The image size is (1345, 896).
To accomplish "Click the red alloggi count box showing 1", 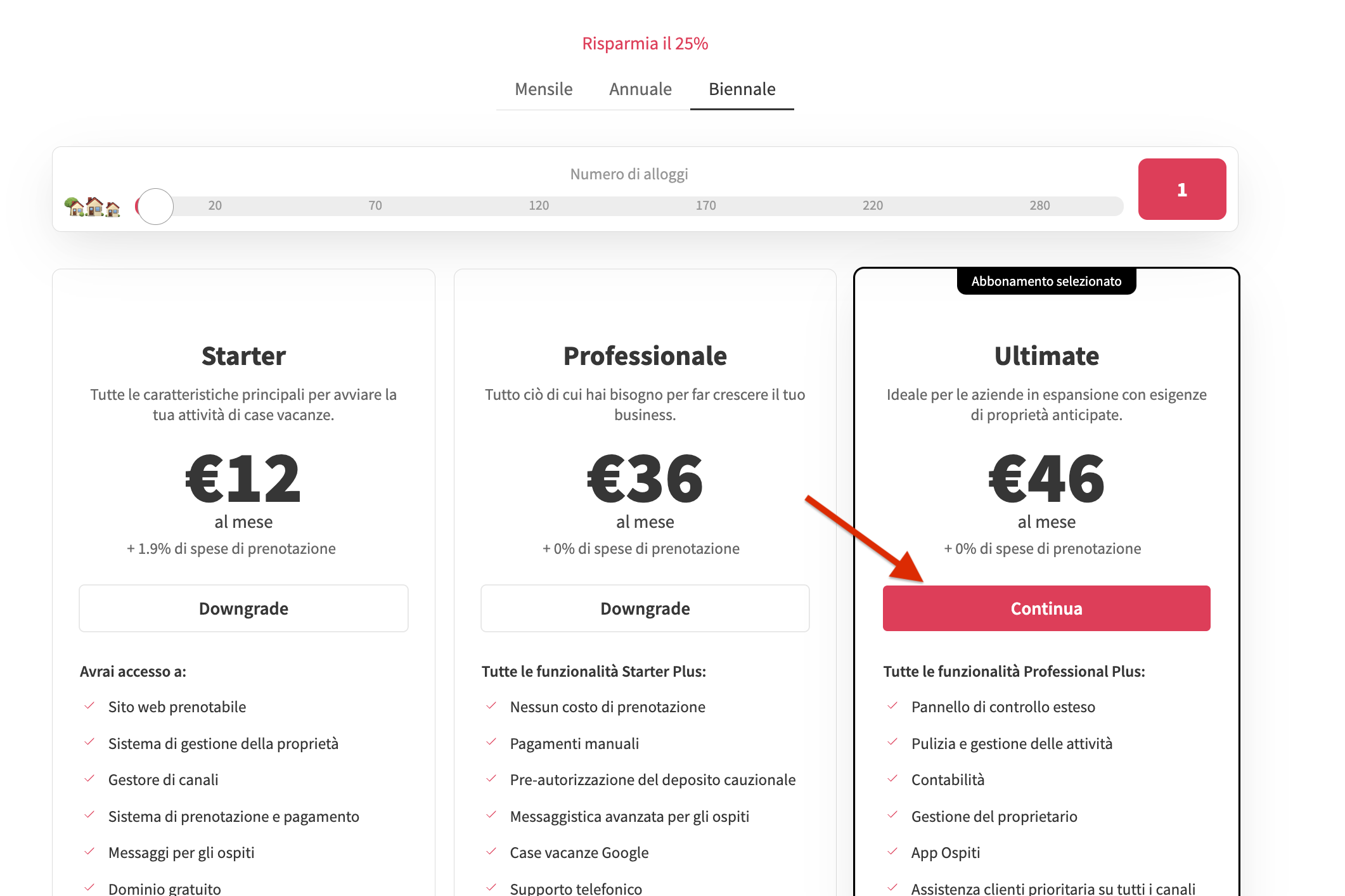I will pyautogui.click(x=1182, y=189).
